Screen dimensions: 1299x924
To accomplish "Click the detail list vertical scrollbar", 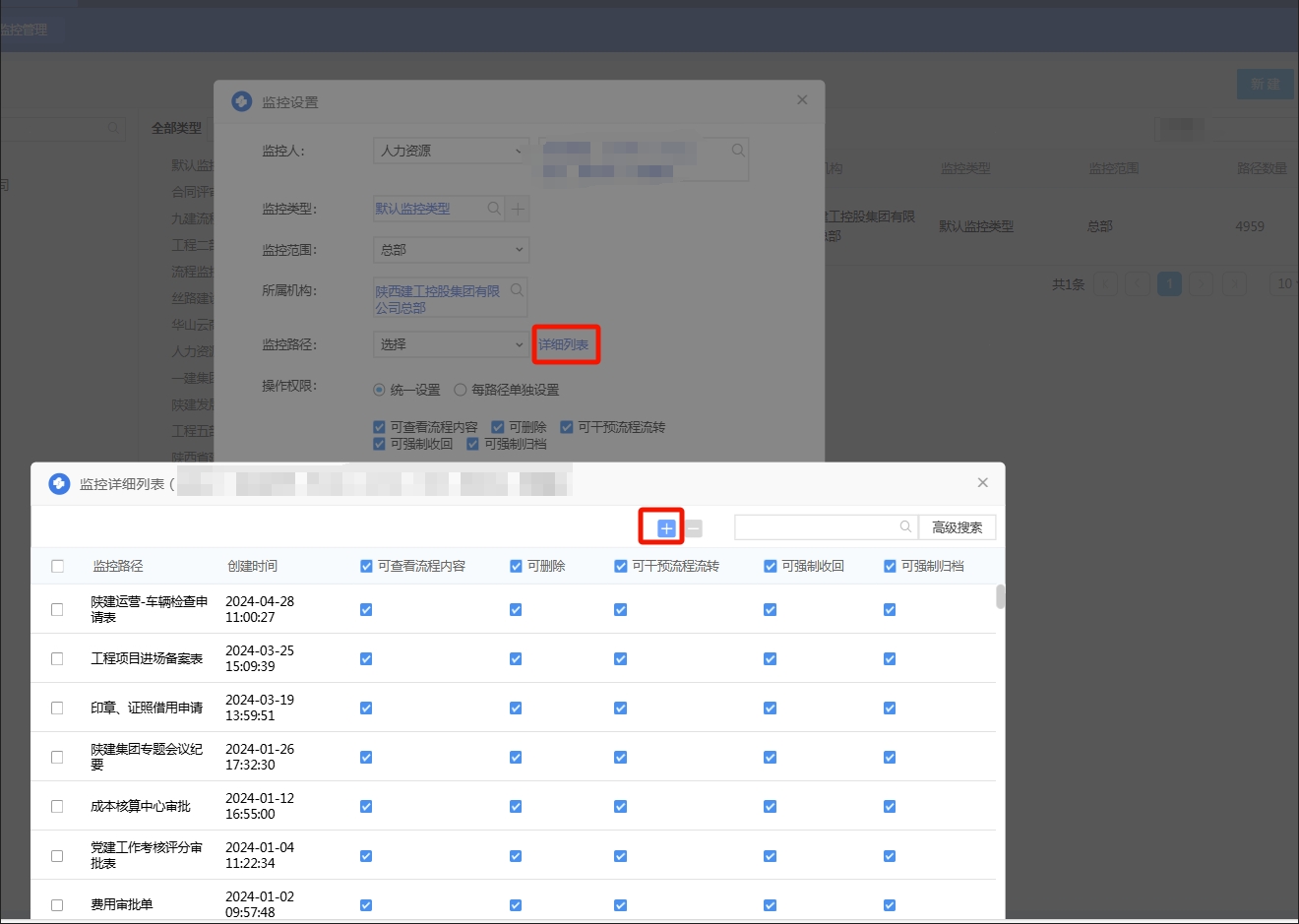I will click(x=1000, y=597).
